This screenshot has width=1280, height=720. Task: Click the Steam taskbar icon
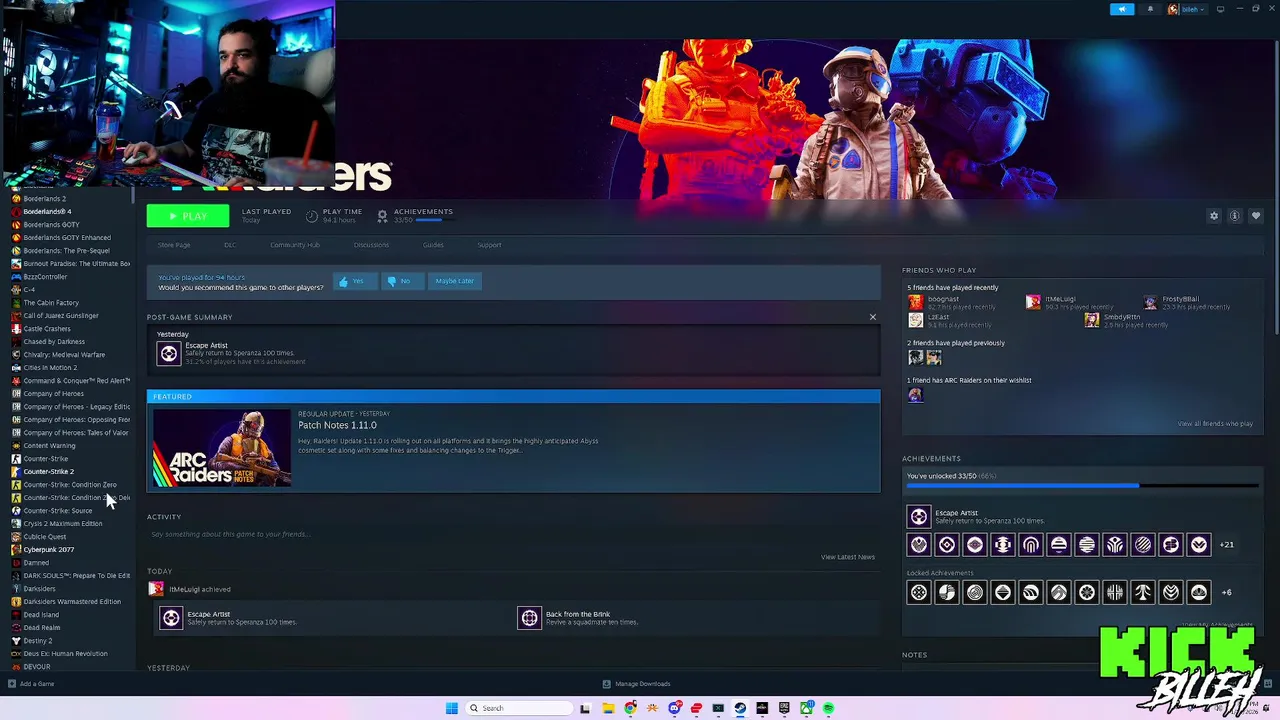click(x=740, y=708)
